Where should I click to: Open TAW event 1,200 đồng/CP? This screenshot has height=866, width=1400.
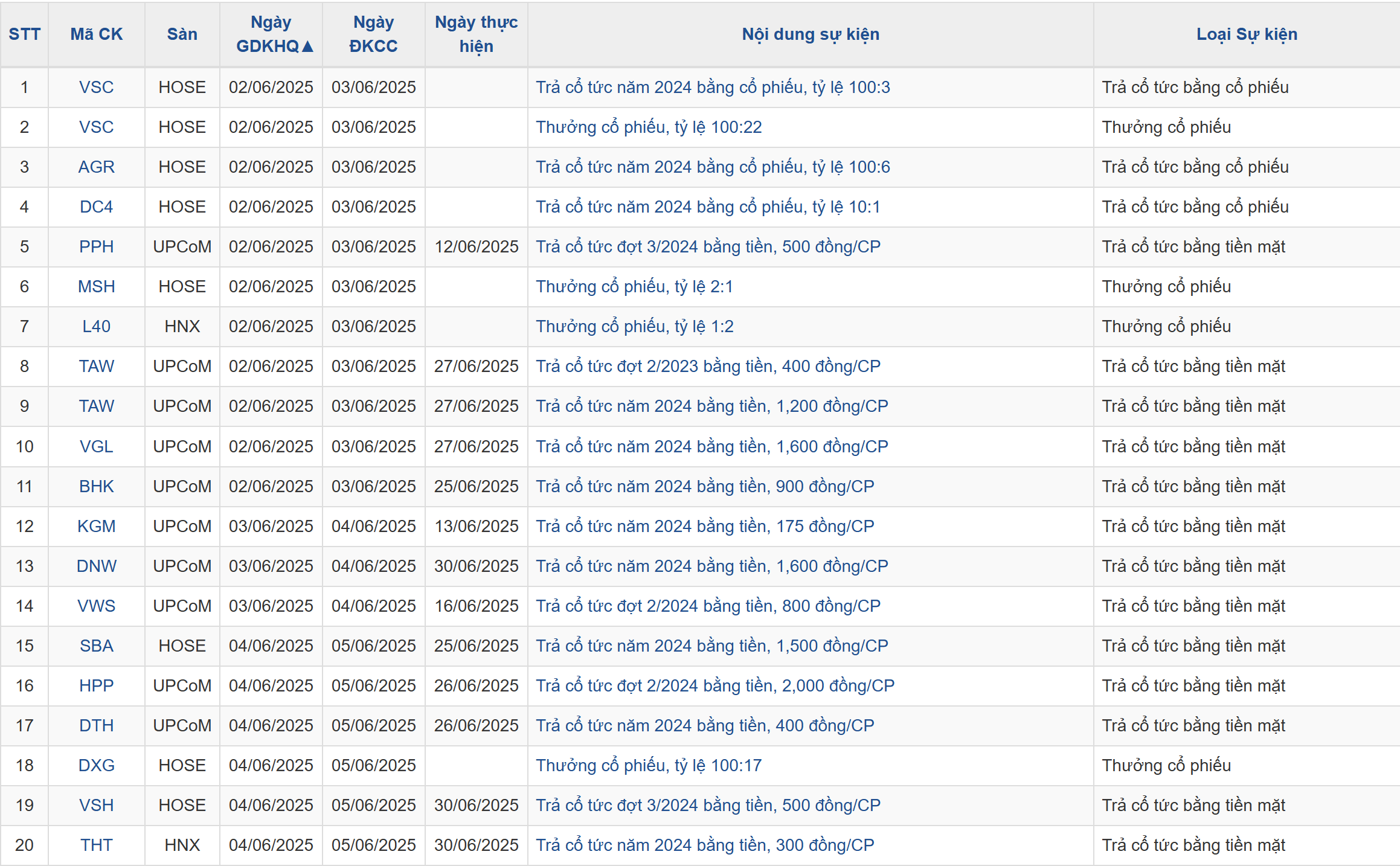712,406
